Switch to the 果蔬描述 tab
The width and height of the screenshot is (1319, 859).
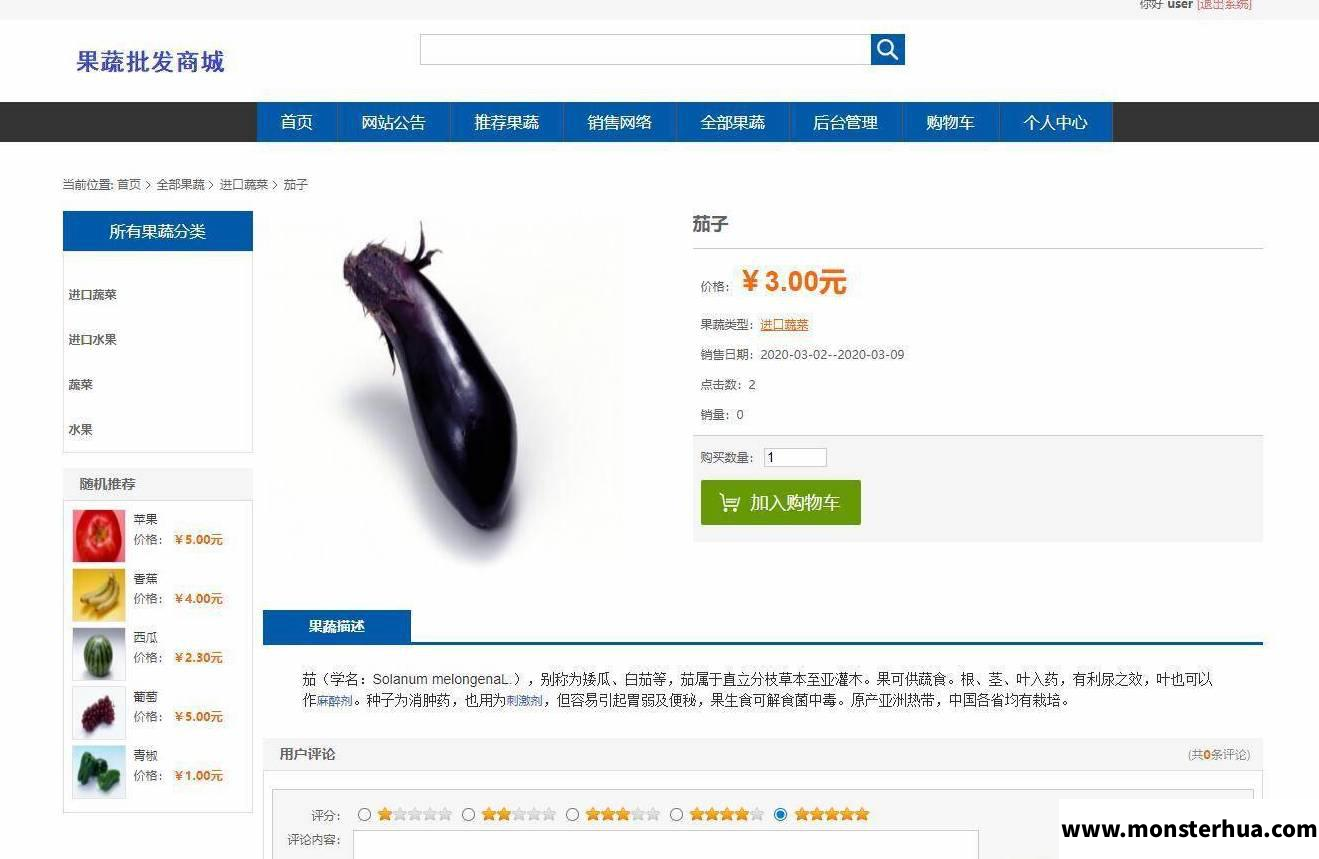[337, 627]
